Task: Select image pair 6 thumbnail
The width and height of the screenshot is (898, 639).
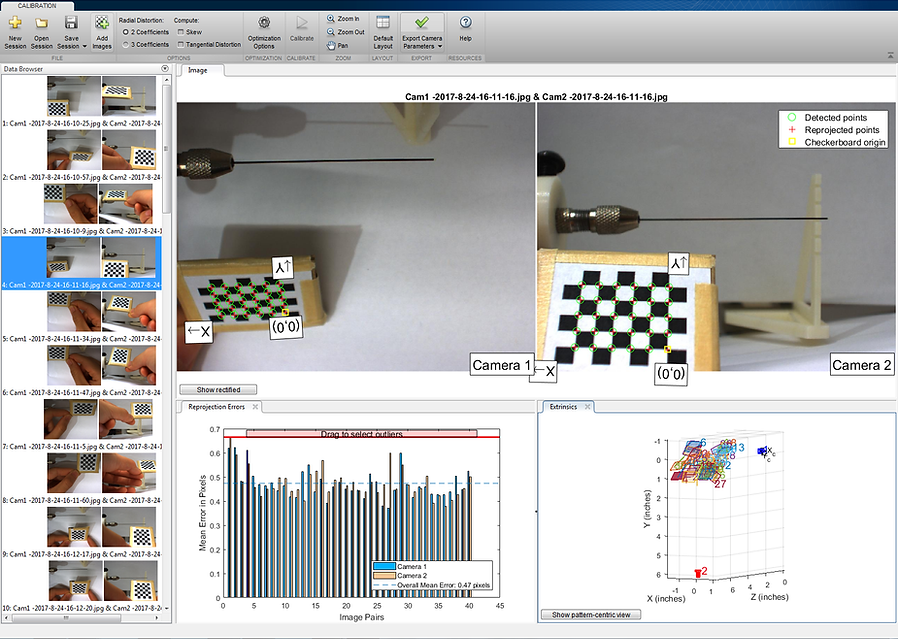Action: [101, 365]
